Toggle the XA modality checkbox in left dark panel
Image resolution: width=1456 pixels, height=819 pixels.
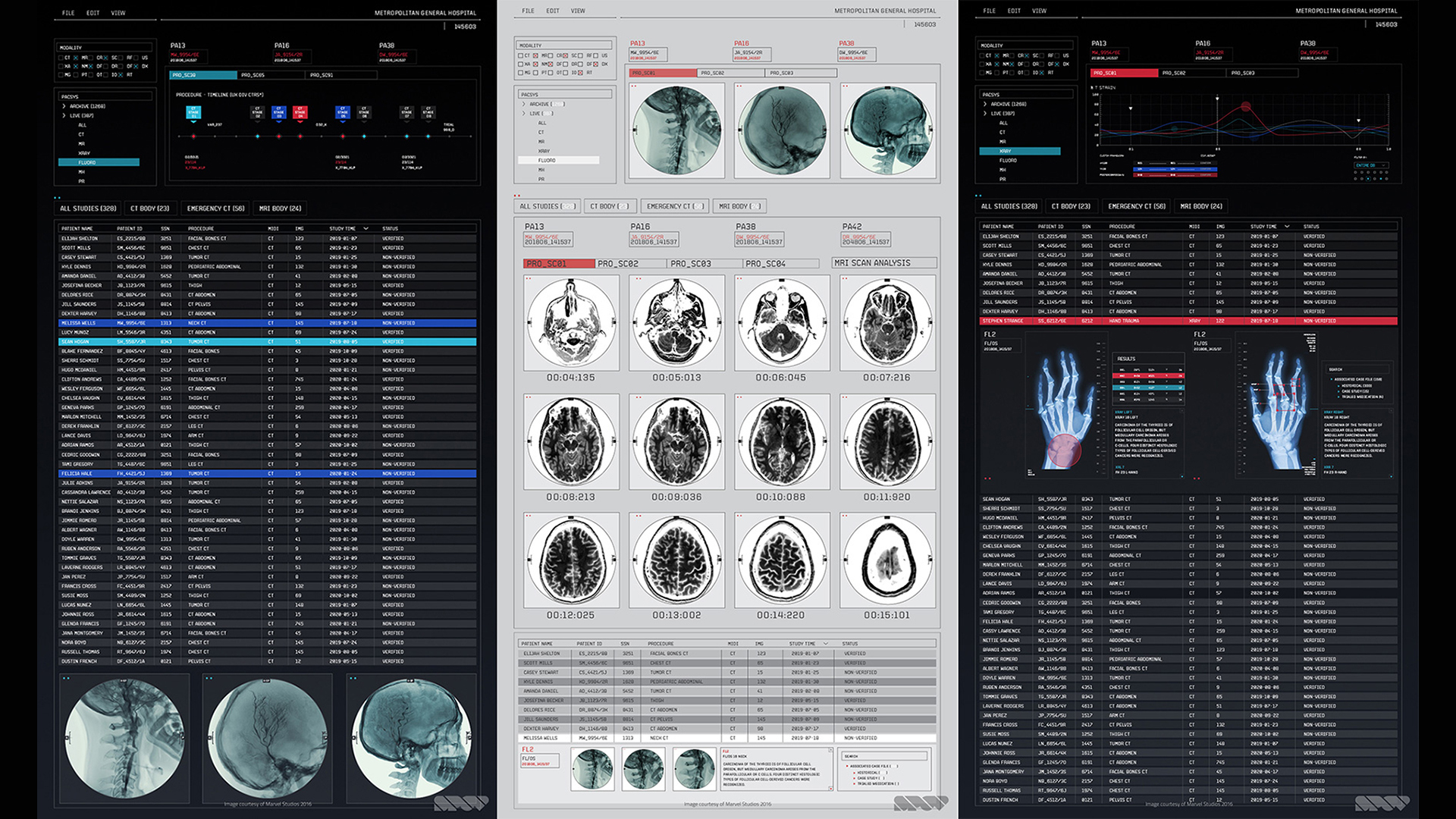tap(61, 66)
